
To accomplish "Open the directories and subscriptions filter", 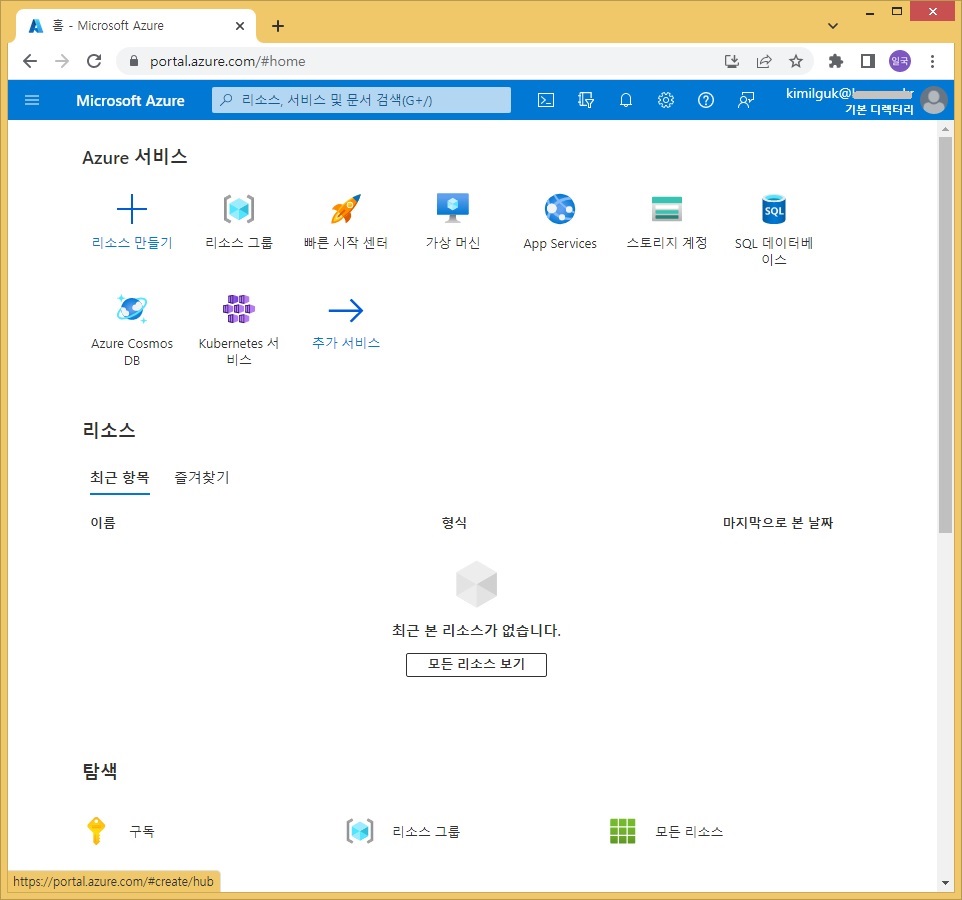I will point(586,100).
